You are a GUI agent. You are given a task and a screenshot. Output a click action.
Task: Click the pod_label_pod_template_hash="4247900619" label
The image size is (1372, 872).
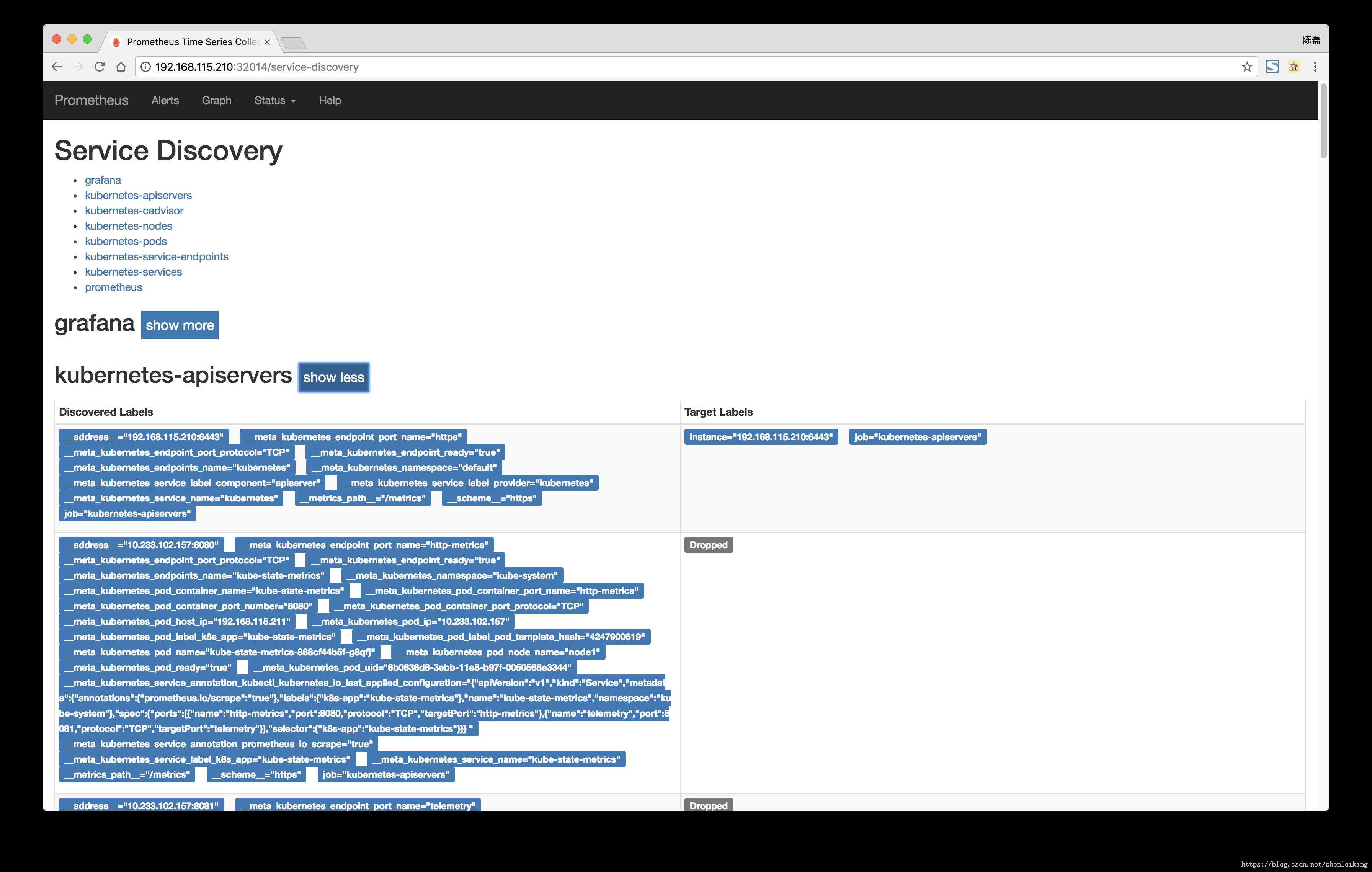(501, 637)
